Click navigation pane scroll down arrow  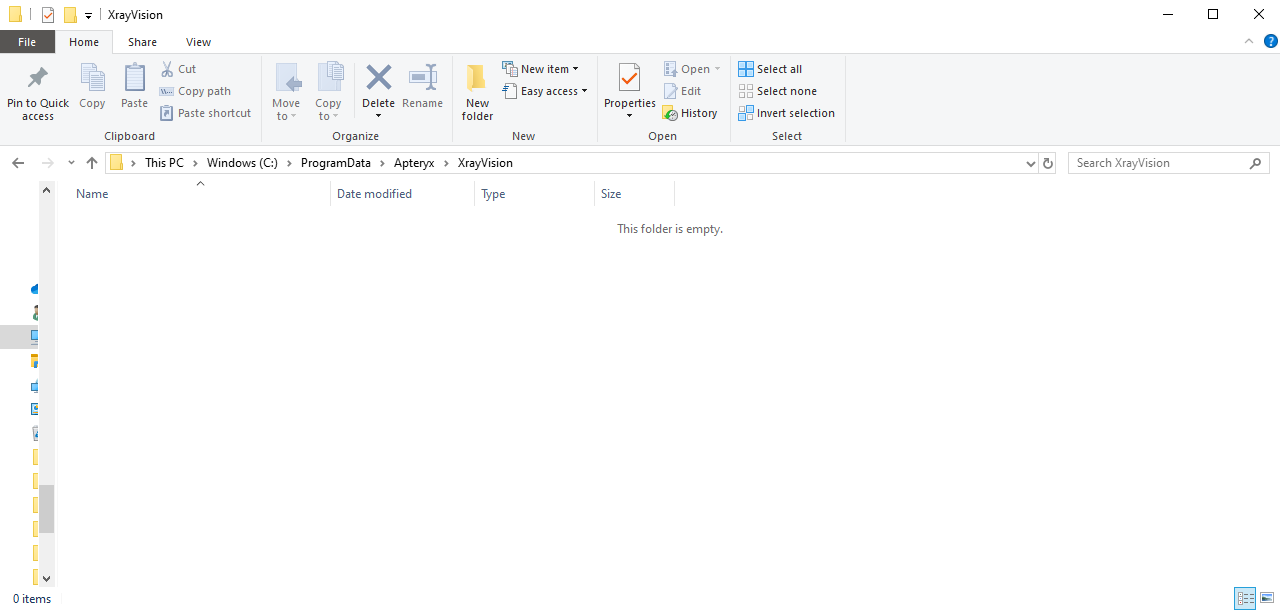(x=46, y=578)
